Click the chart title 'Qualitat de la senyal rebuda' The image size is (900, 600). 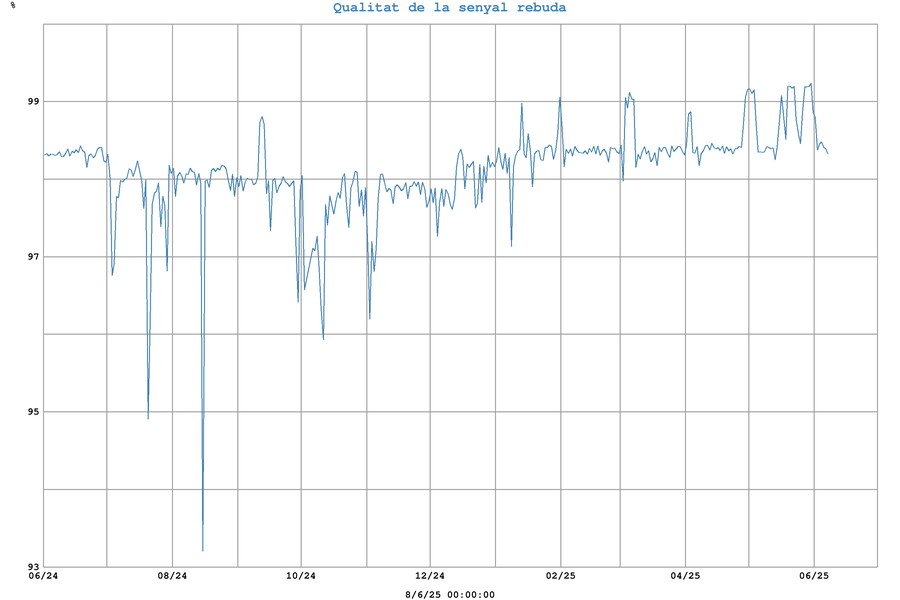coord(449,7)
